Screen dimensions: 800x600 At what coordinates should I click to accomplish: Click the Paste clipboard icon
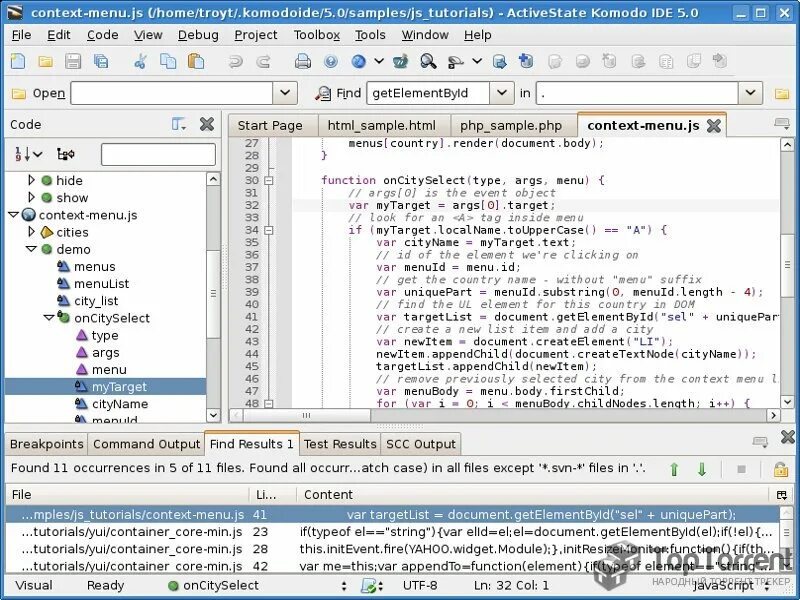(x=196, y=62)
